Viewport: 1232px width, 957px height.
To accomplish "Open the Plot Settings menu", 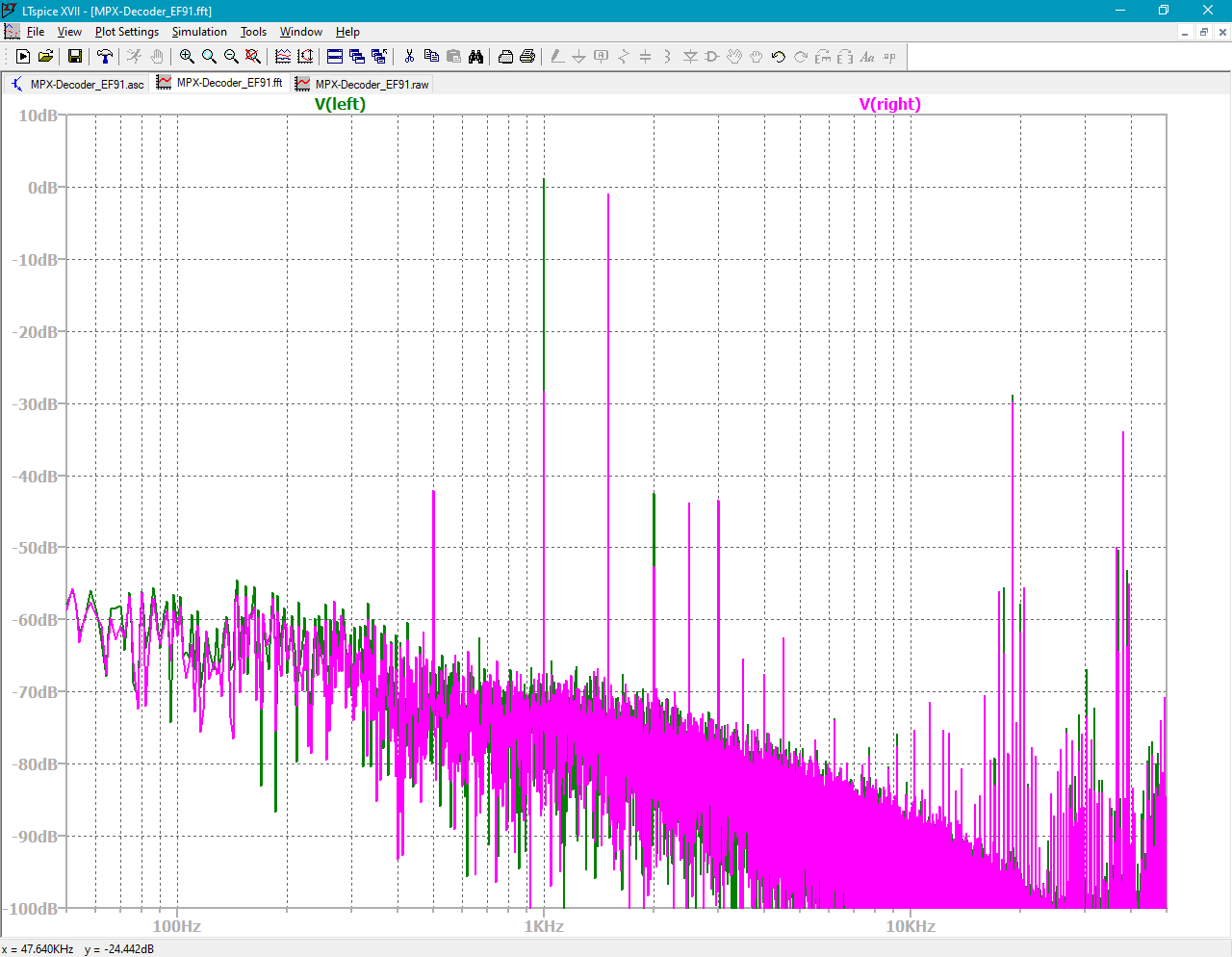I will [126, 32].
